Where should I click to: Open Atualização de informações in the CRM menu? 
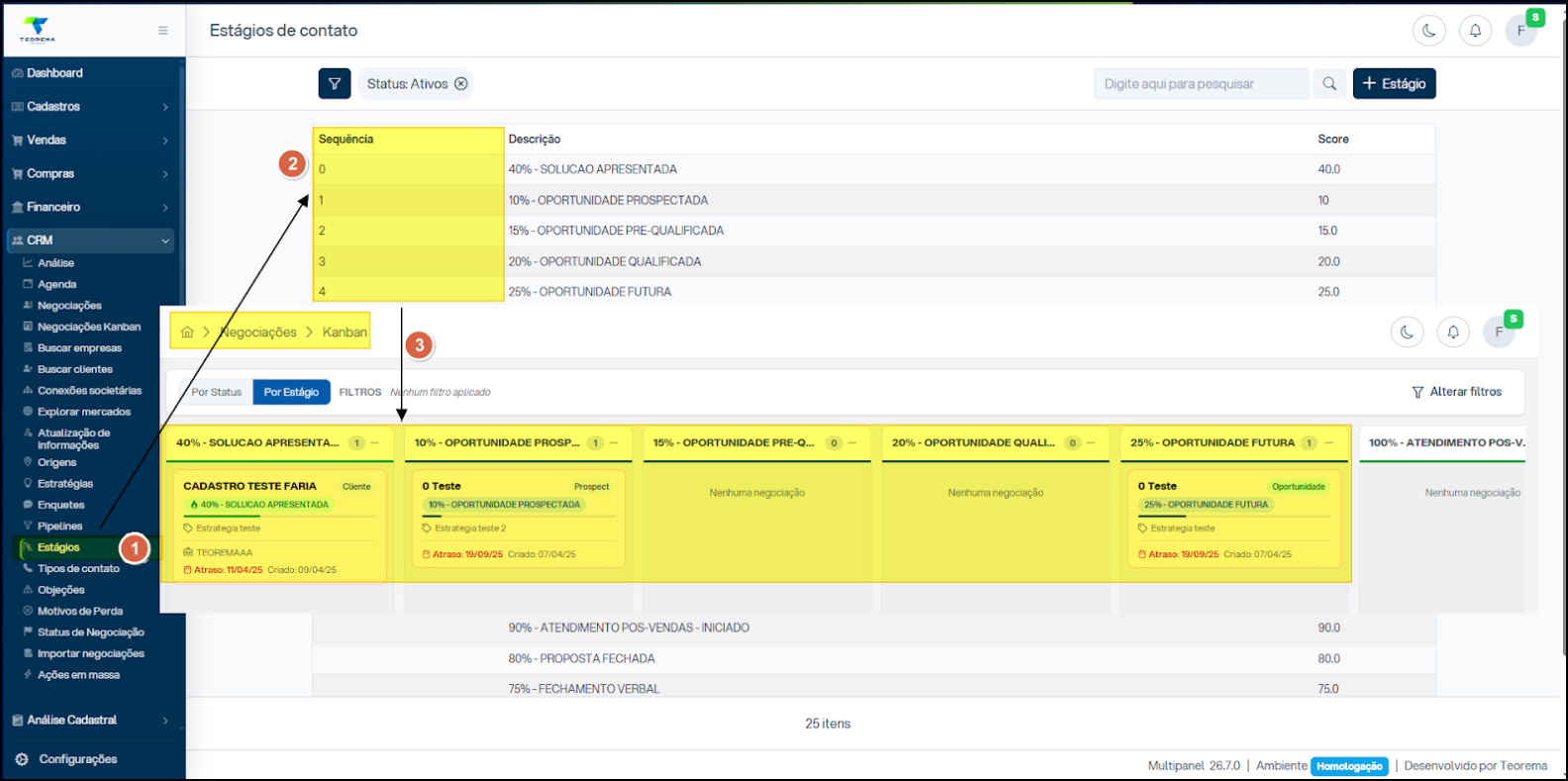74,439
